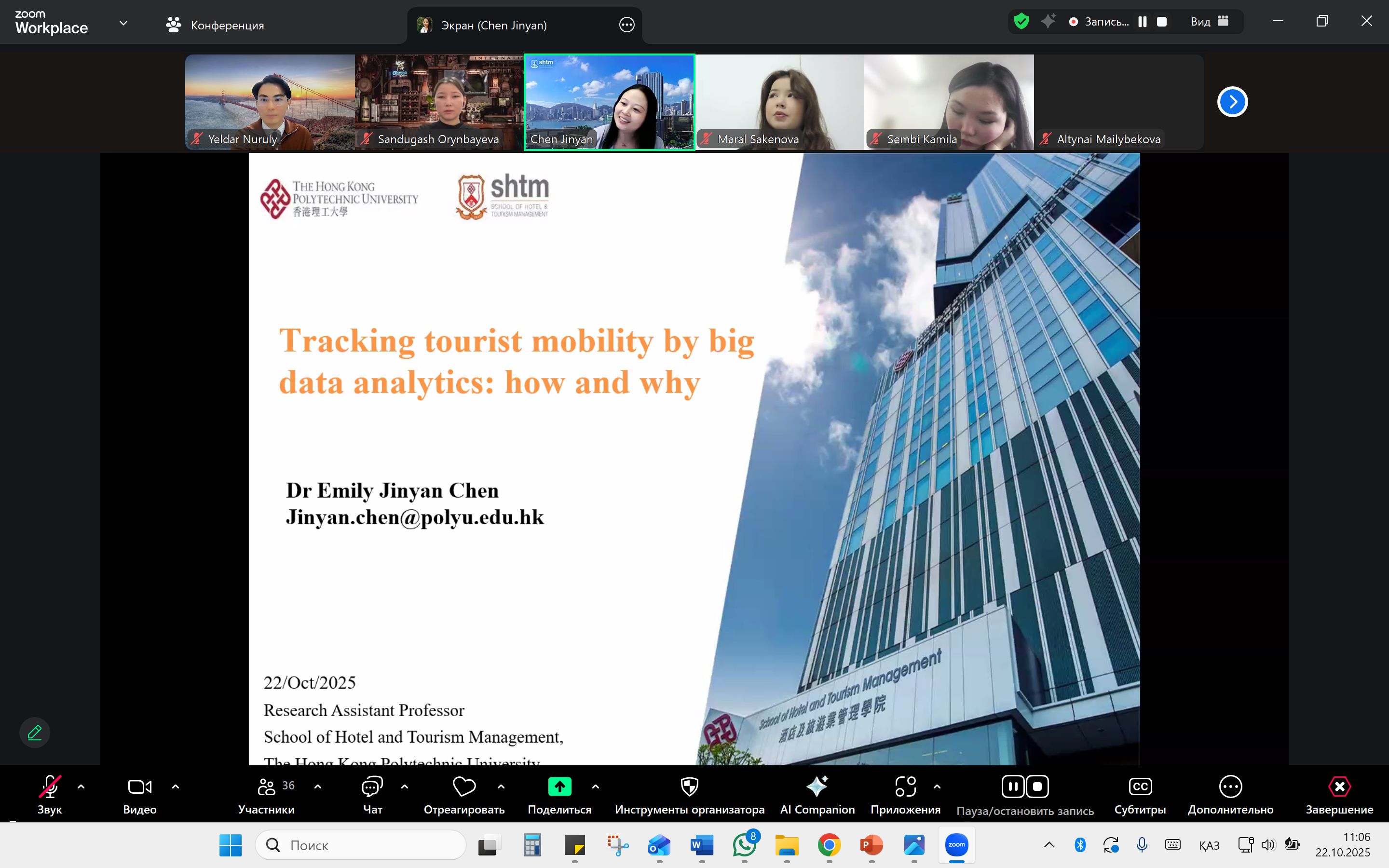Image resolution: width=1389 pixels, height=868 pixels.
Task: Open the Вид layout menu
Action: 1209,22
